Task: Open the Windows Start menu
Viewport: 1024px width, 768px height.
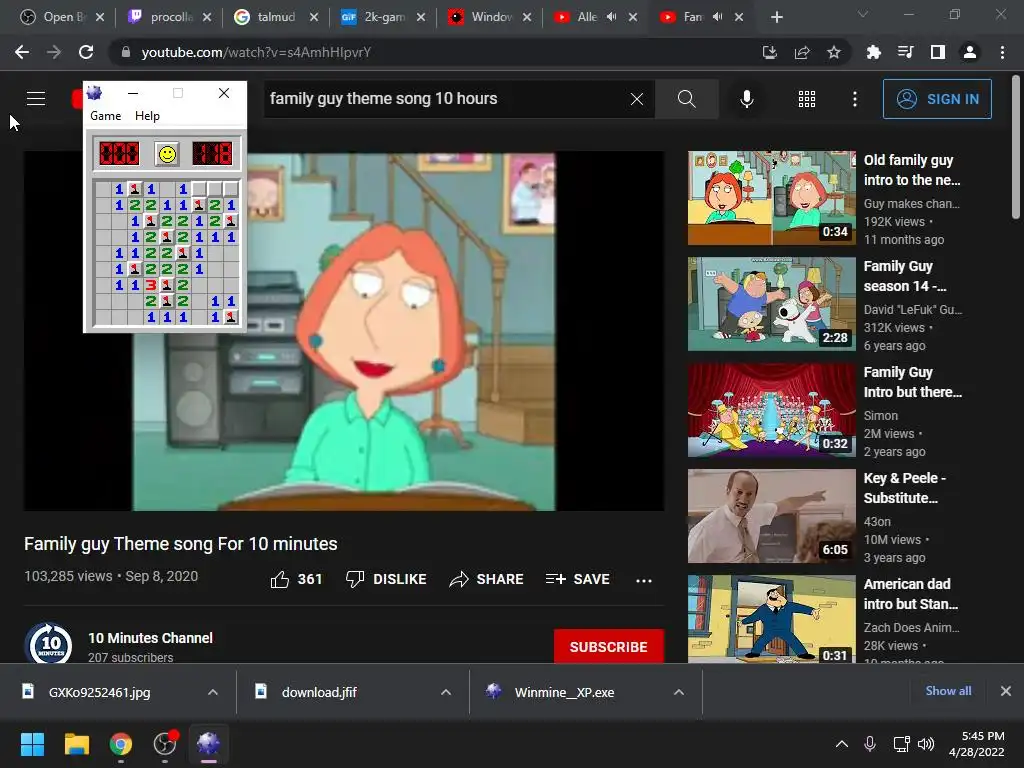Action: pyautogui.click(x=32, y=744)
